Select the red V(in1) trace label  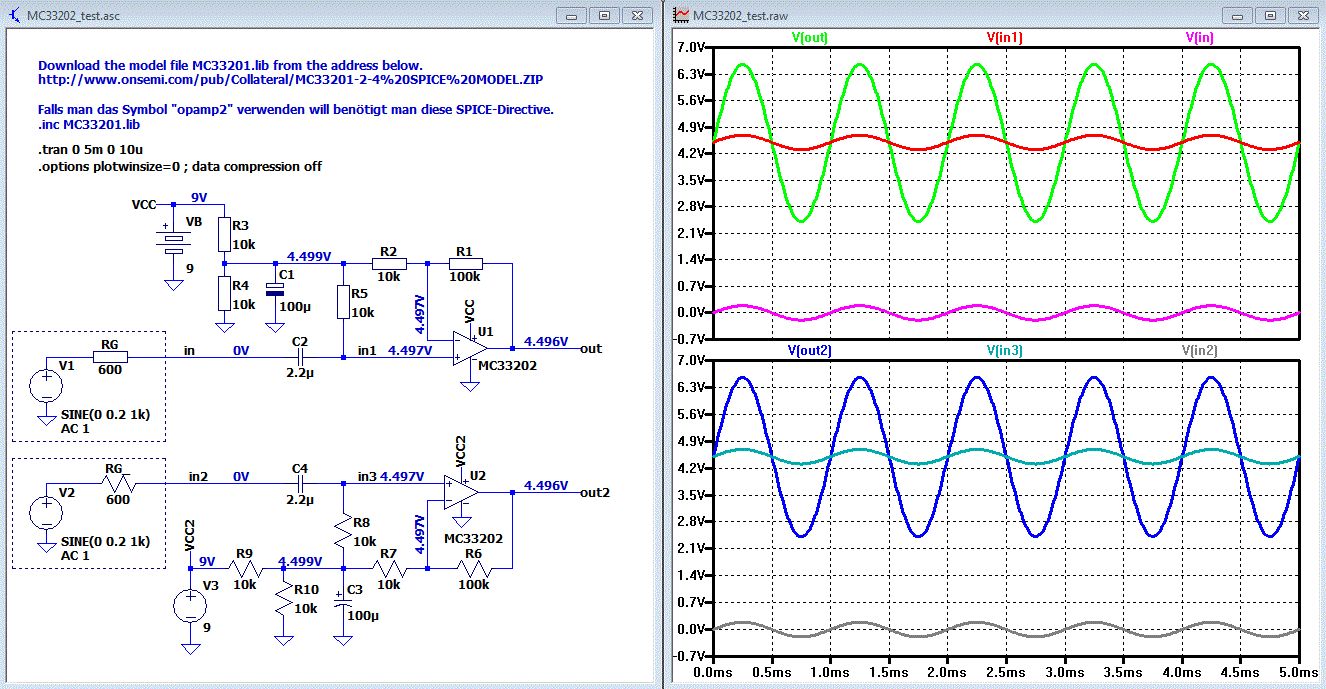pos(1004,37)
